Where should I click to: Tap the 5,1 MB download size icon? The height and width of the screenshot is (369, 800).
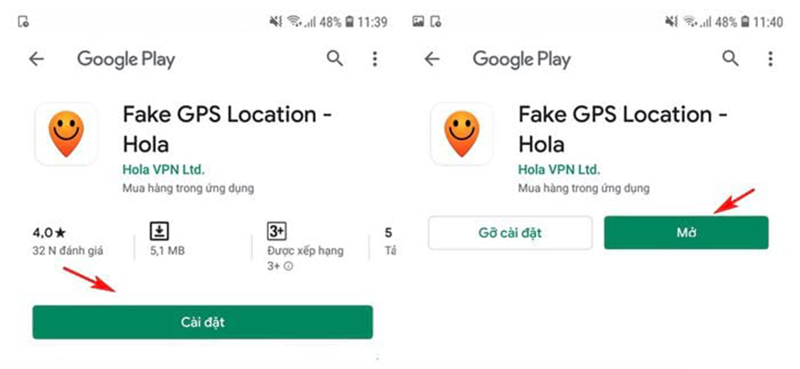[x=159, y=231]
